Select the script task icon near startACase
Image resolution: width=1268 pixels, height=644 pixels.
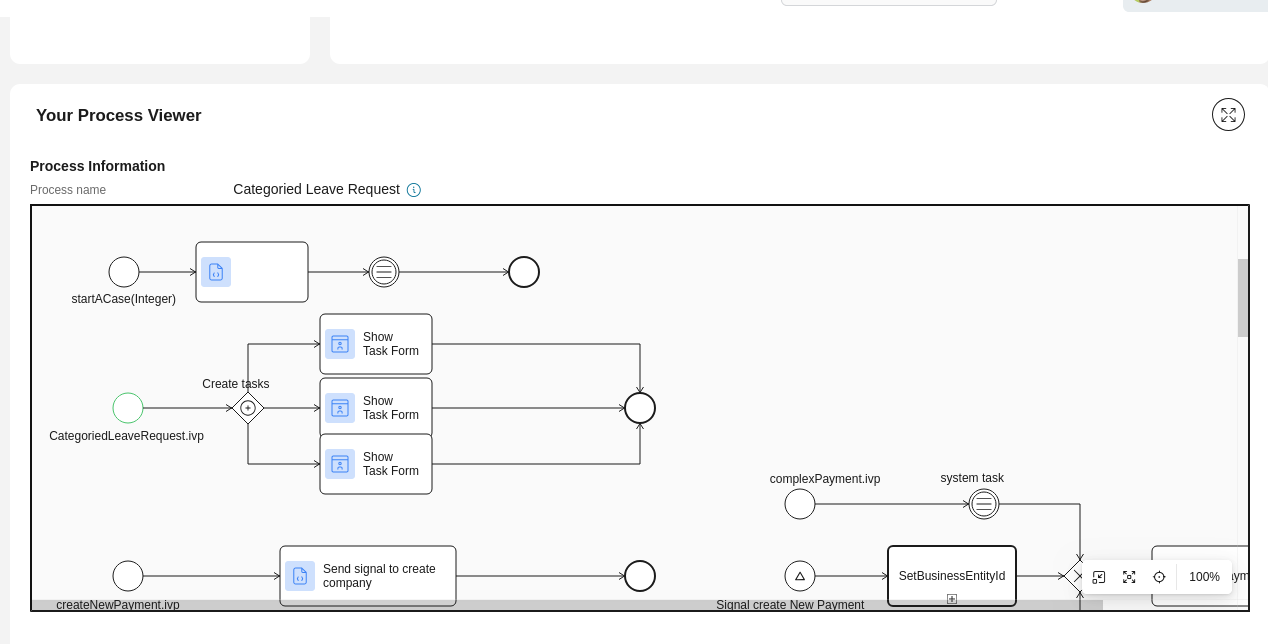216,272
